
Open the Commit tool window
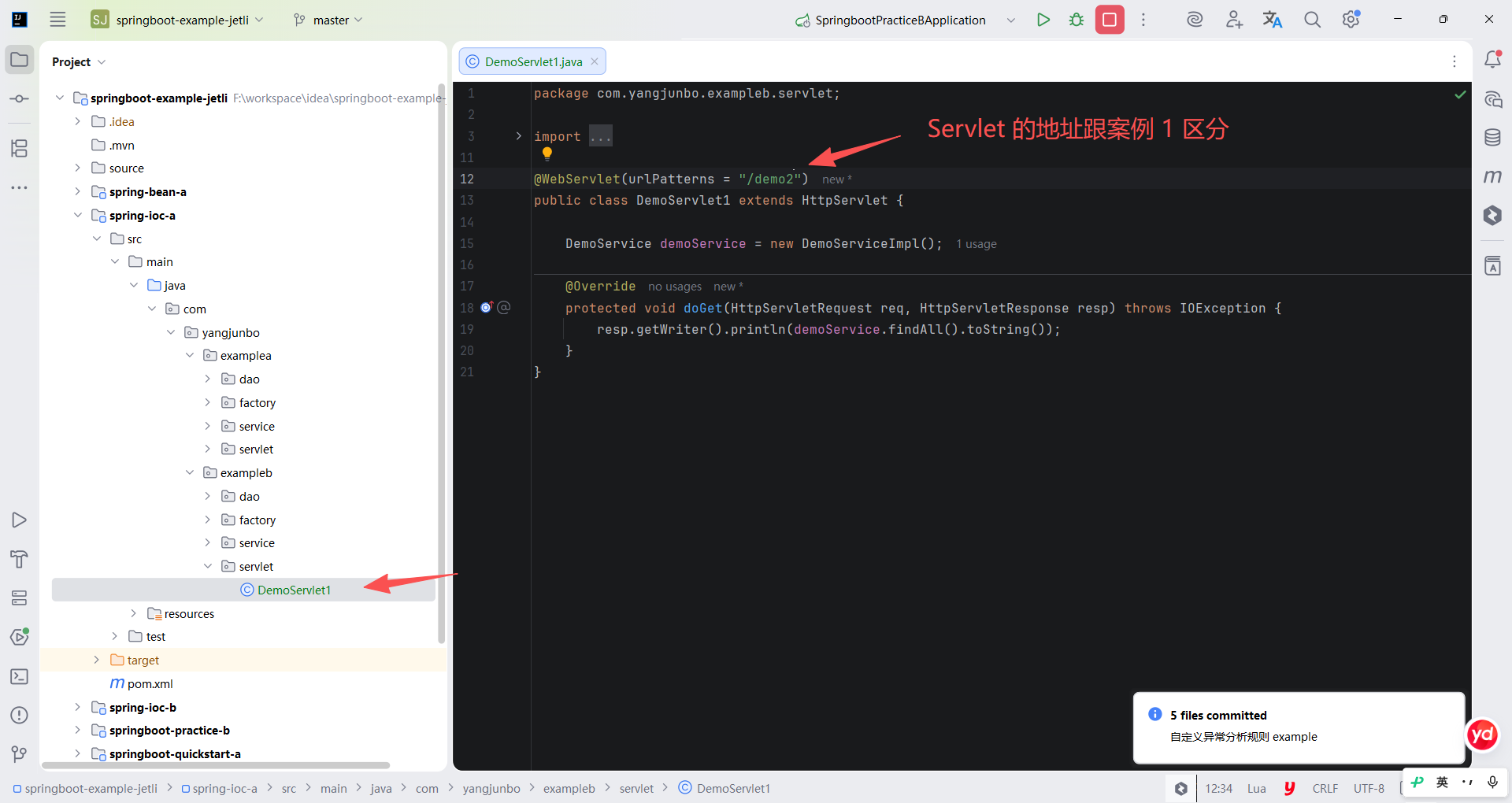pyautogui.click(x=20, y=99)
